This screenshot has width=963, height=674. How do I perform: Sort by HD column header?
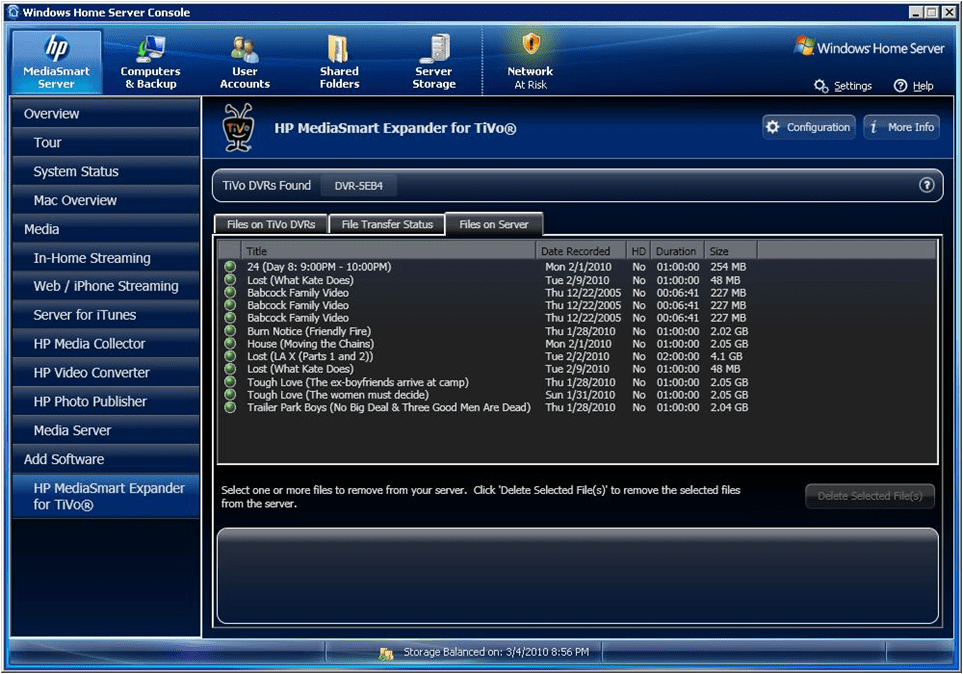click(x=639, y=251)
